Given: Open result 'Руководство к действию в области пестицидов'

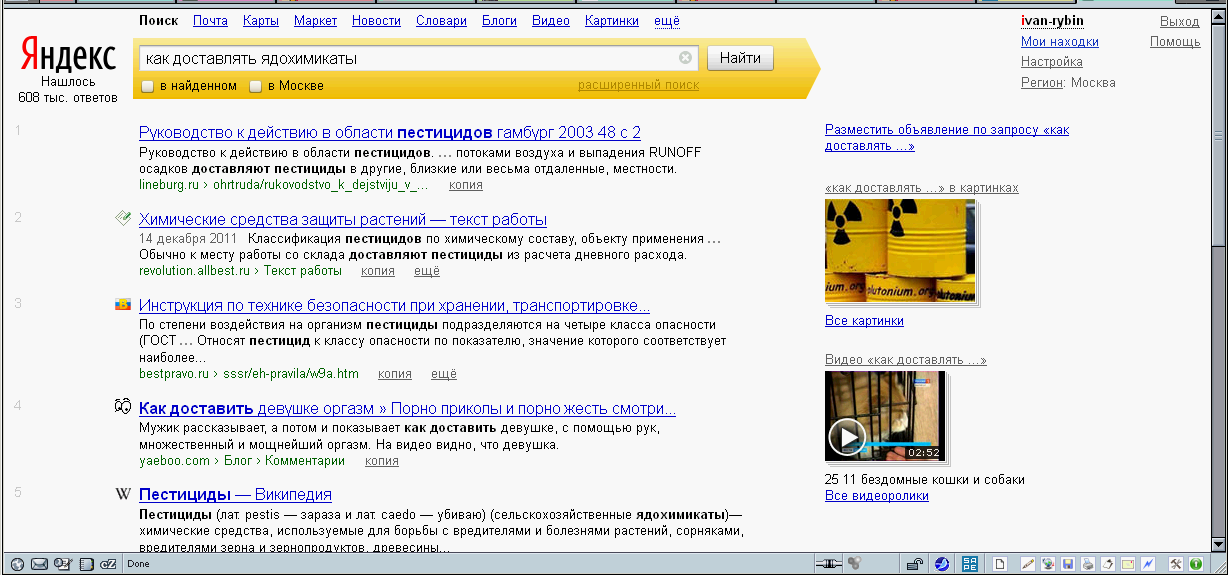Looking at the screenshot, I should click(390, 132).
